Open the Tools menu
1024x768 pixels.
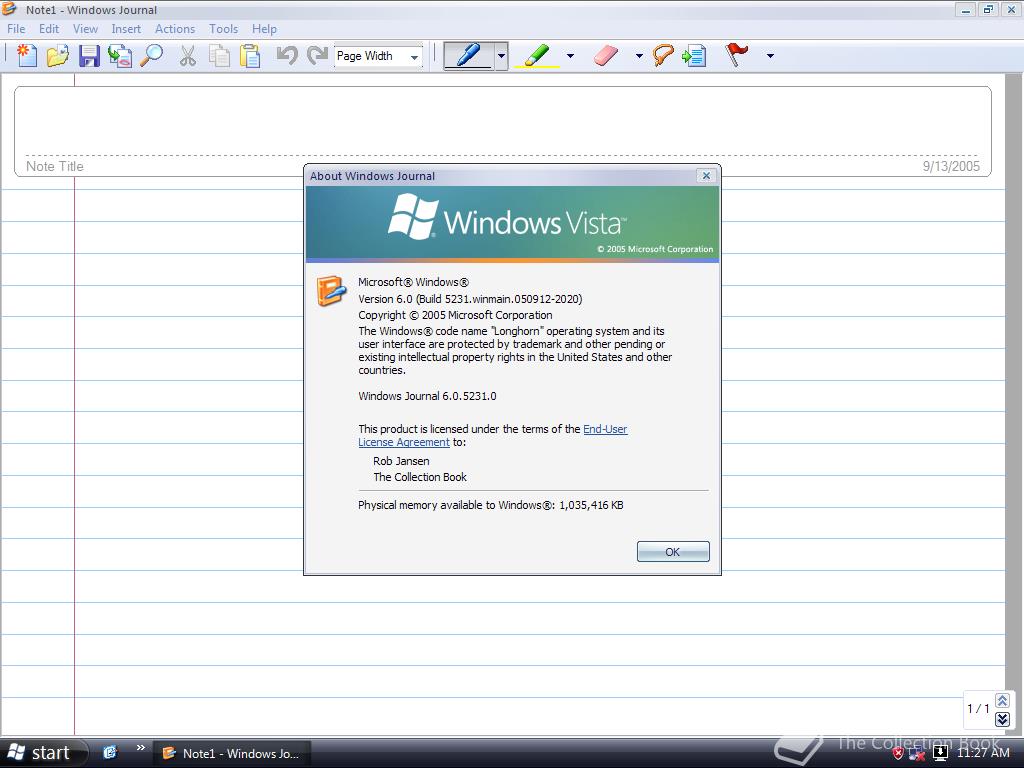tap(223, 29)
